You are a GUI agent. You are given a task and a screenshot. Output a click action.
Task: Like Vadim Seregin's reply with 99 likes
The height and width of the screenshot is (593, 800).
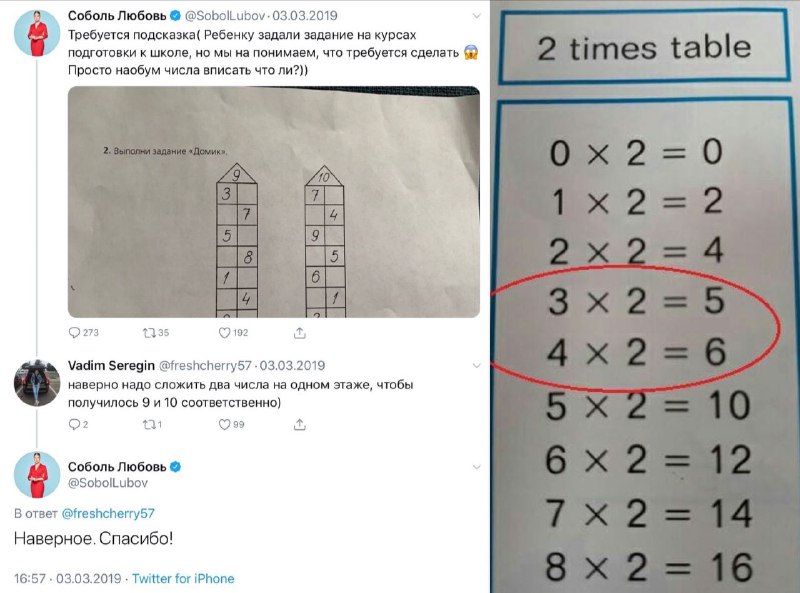tap(225, 424)
